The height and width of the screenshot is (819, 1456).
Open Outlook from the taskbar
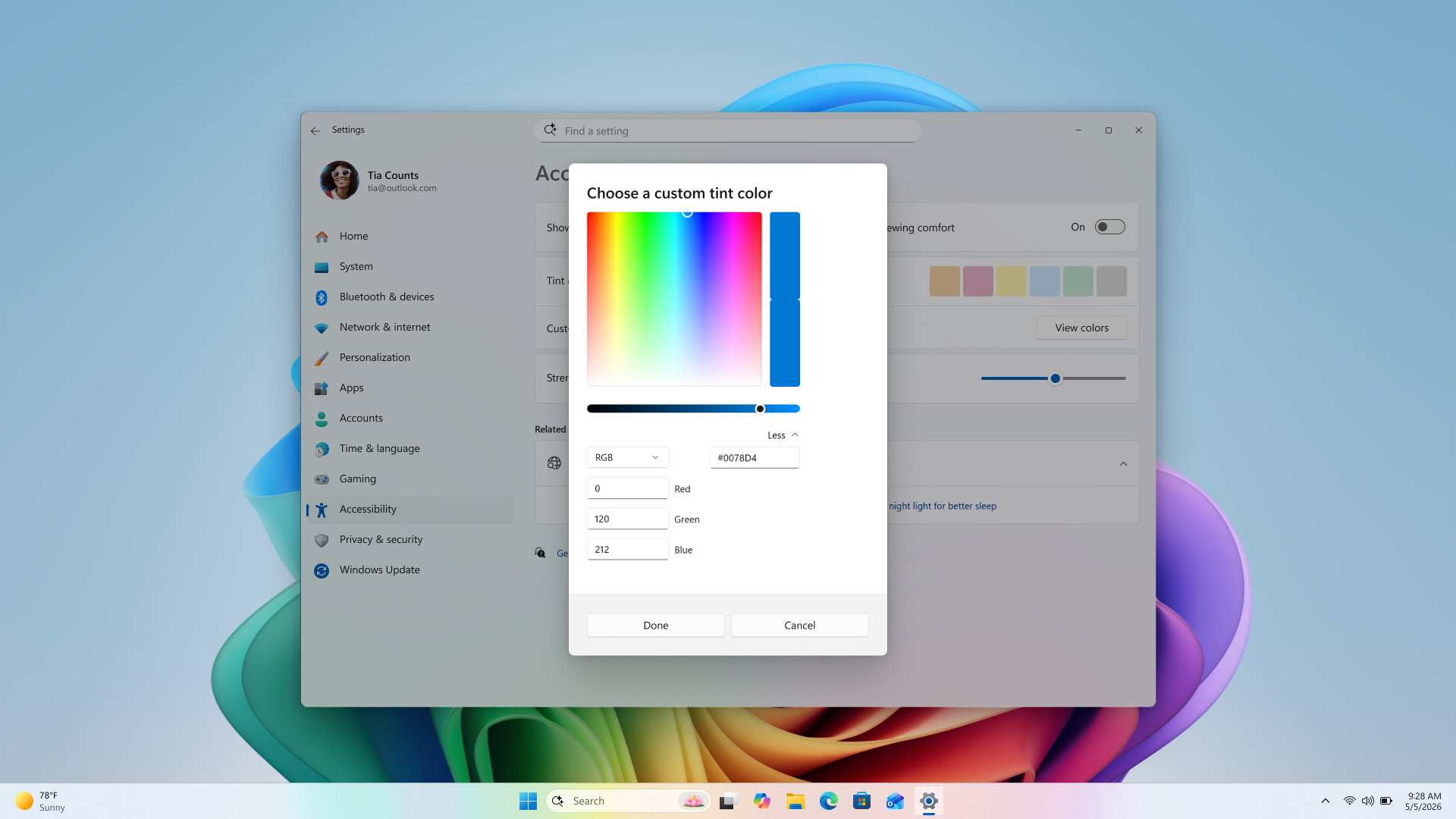tap(895, 801)
